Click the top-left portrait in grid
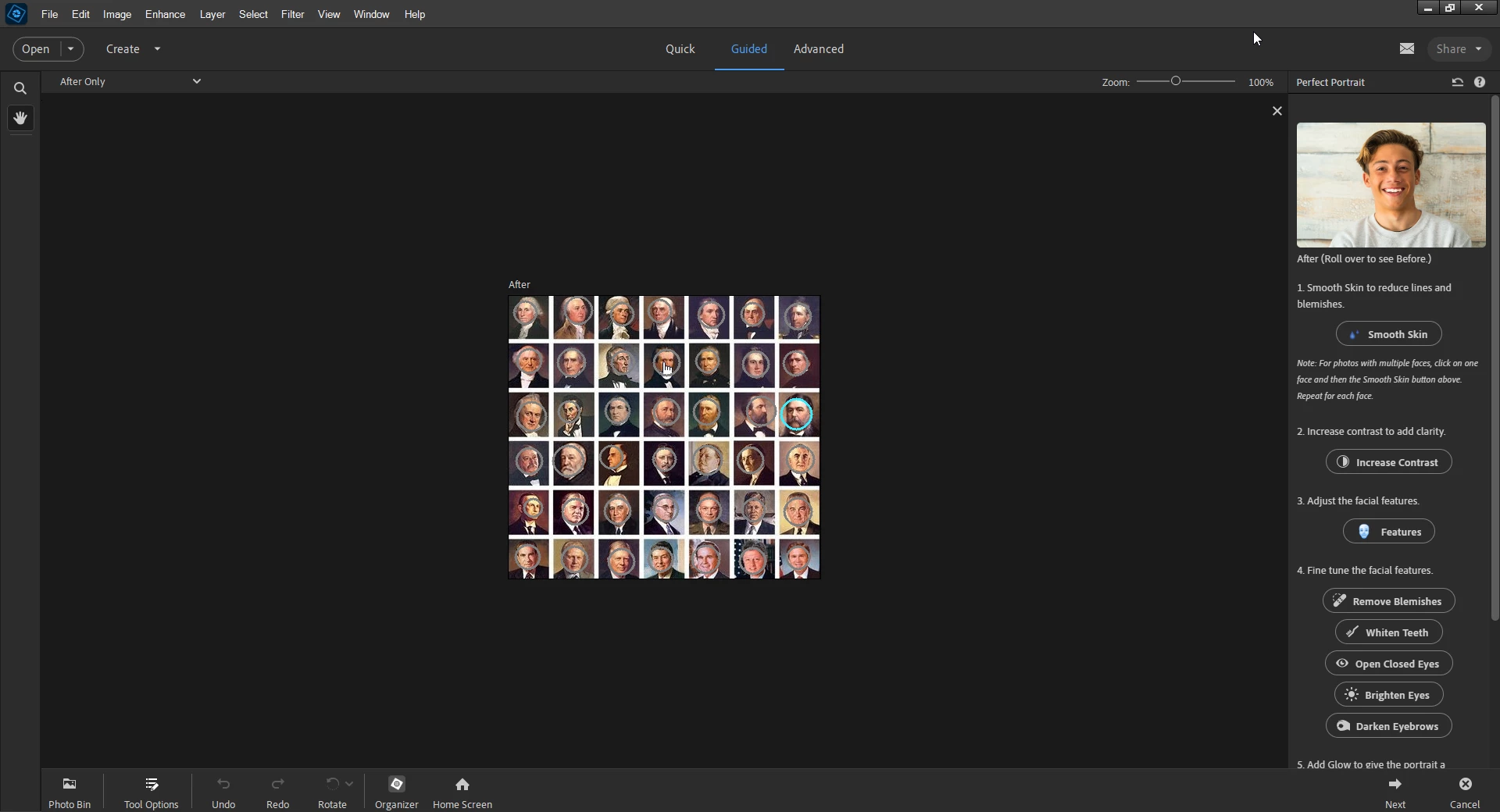This screenshot has height=812, width=1500. (x=529, y=317)
